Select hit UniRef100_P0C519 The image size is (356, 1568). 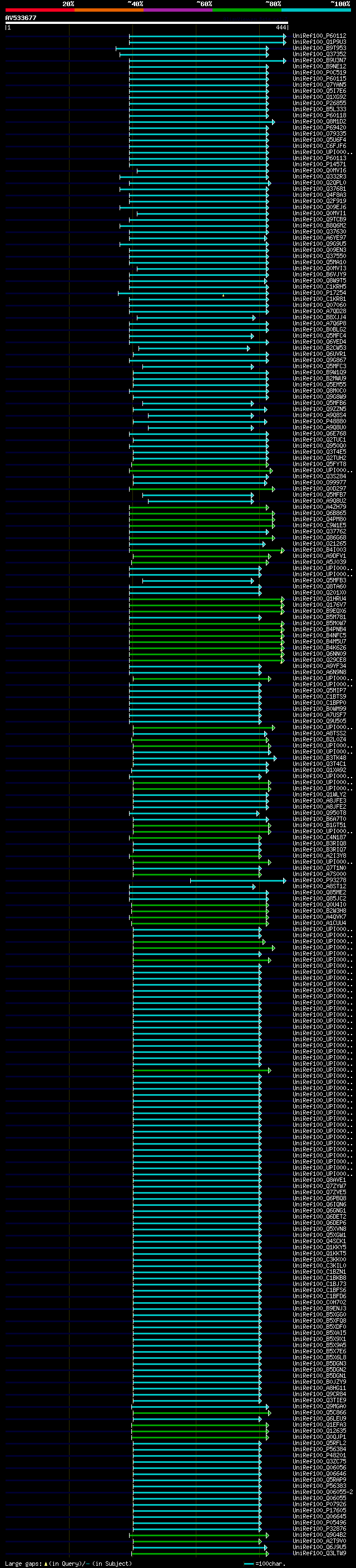tap(319, 72)
